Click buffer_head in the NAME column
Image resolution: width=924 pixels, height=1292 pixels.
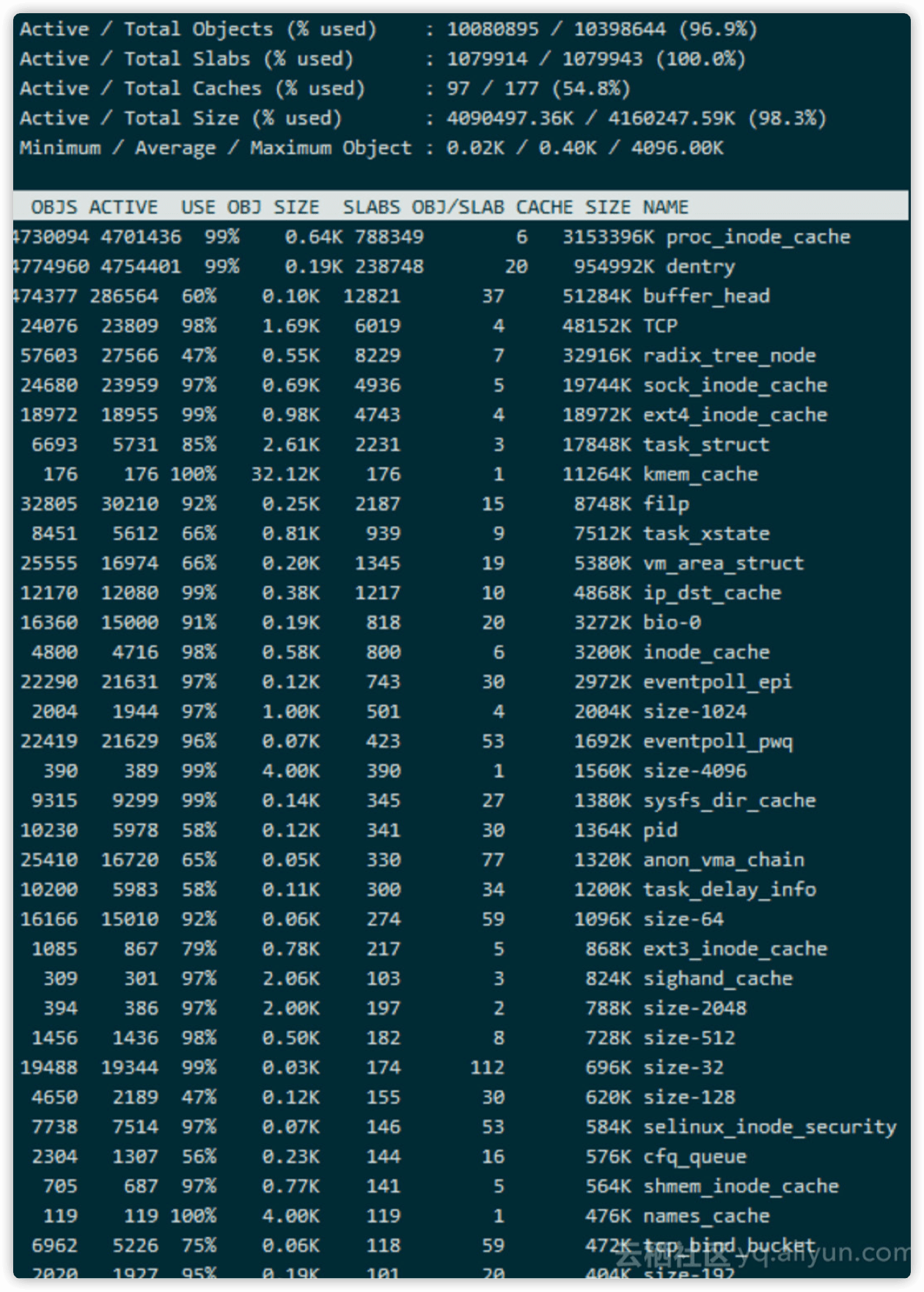(706, 296)
